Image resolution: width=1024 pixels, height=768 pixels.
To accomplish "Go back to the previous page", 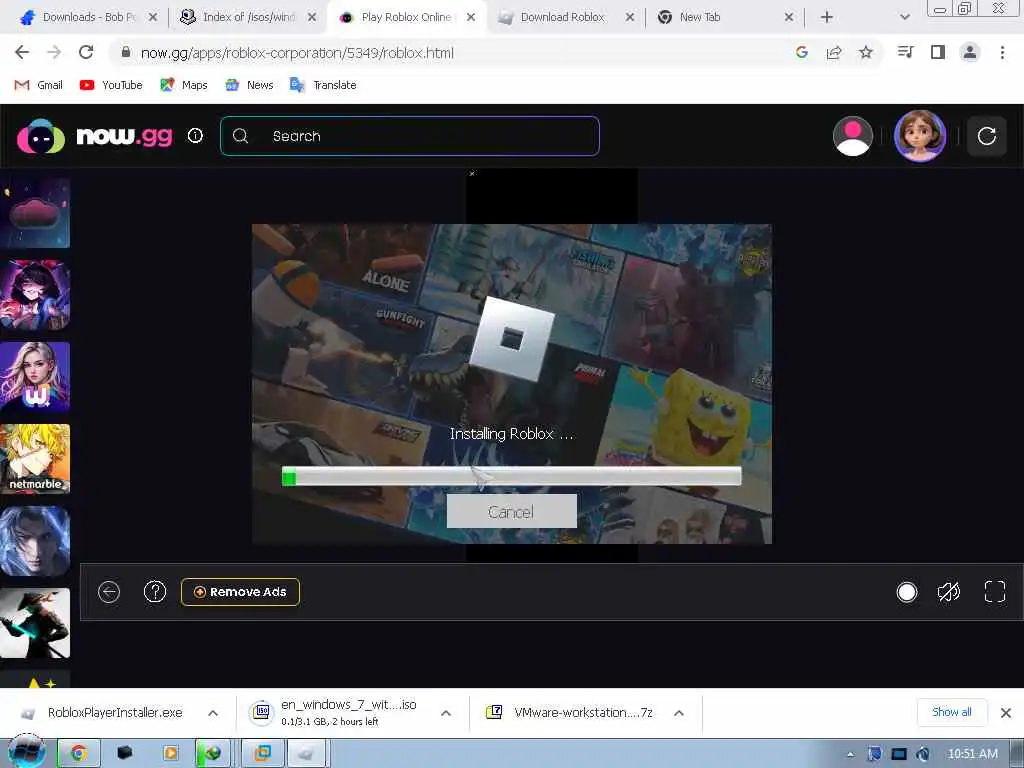I will [22, 52].
